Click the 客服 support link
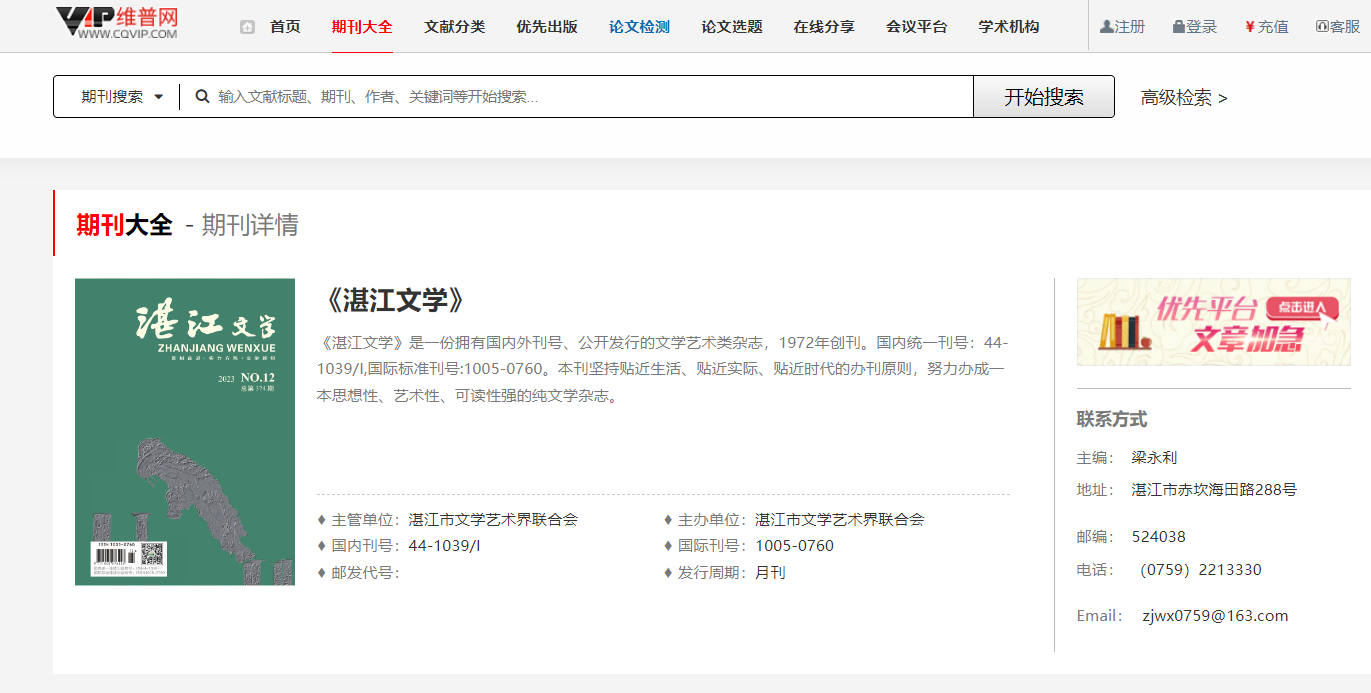The image size is (1371, 693). pyautogui.click(x=1345, y=27)
